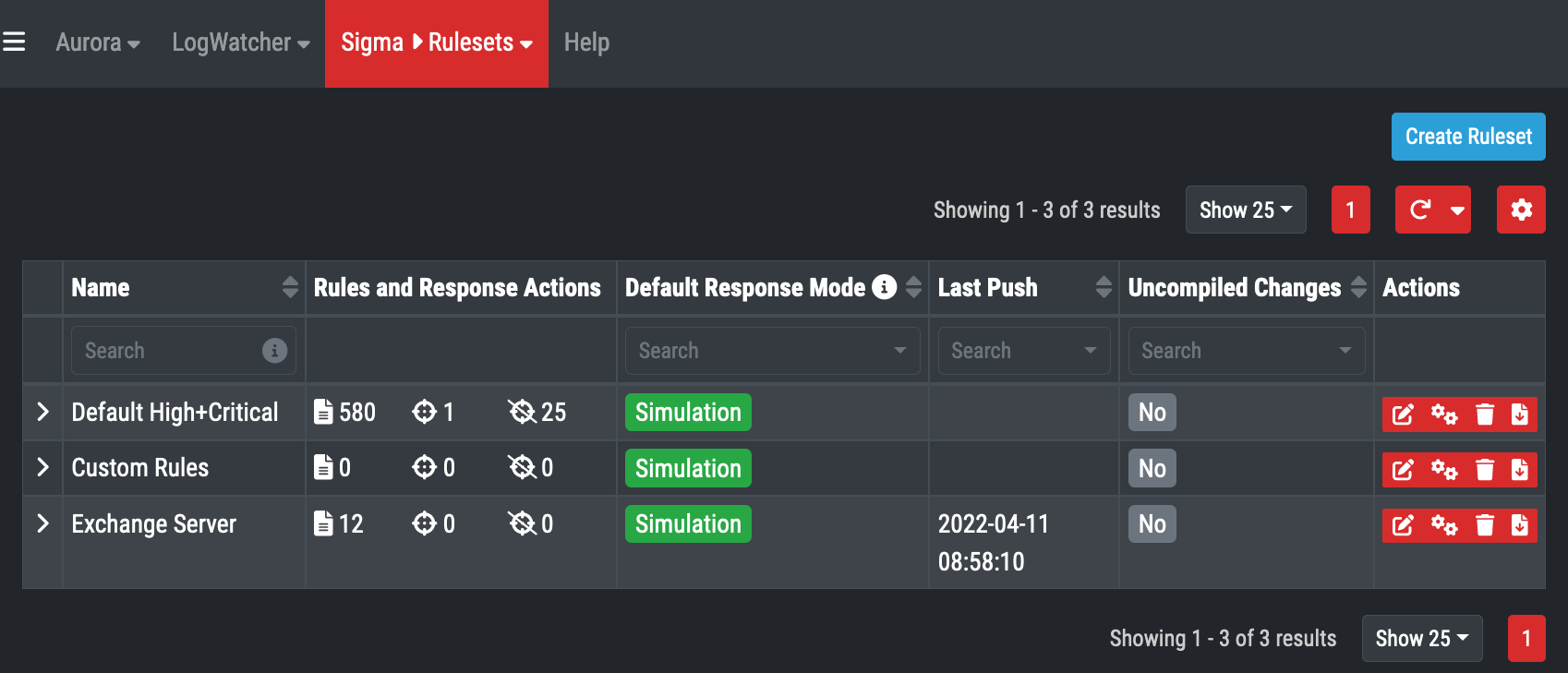Viewport: 1568px width, 673px height.
Task: Click the gears icon for Custom Rules
Action: [x=1443, y=471]
